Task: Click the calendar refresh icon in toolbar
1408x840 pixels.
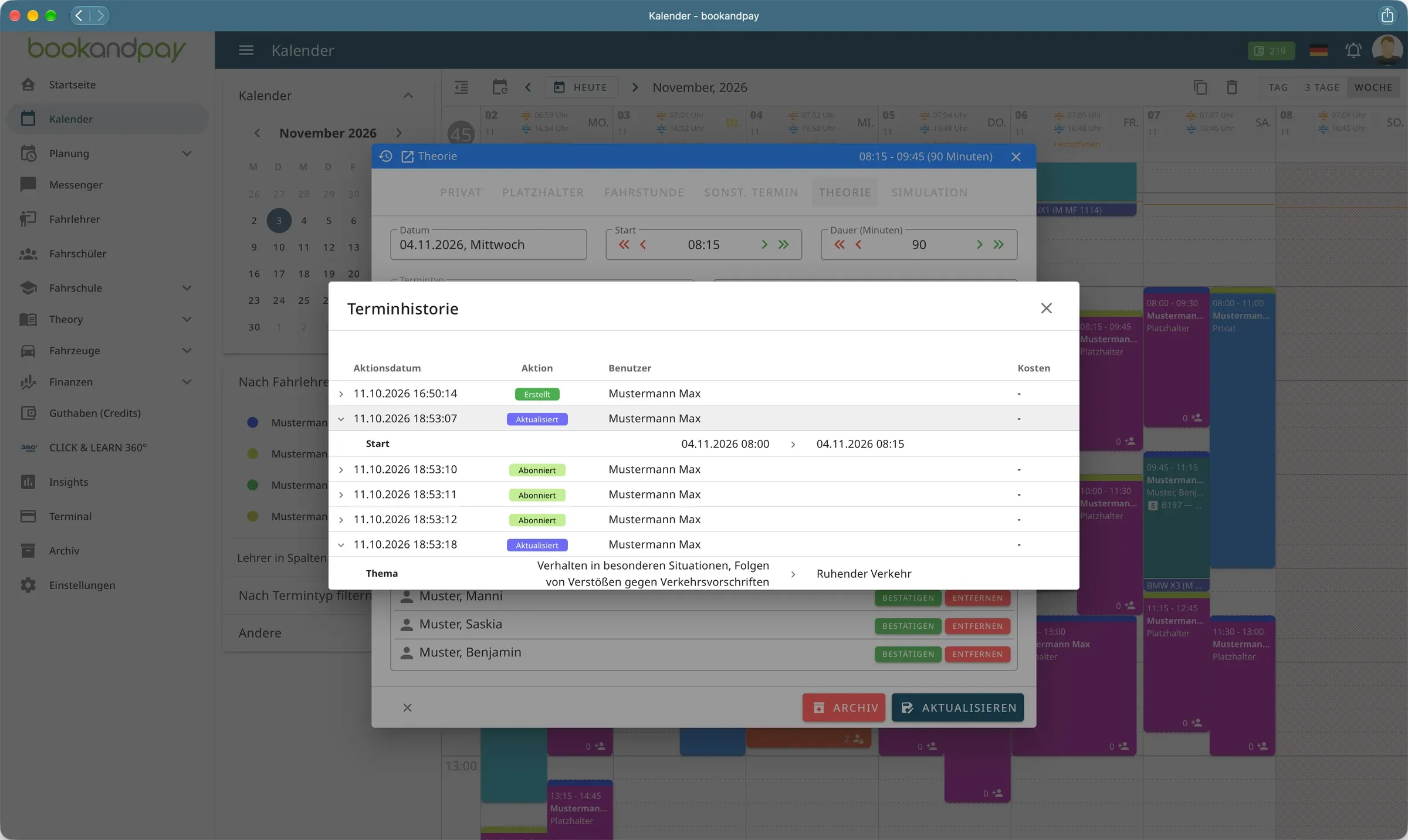Action: point(500,87)
